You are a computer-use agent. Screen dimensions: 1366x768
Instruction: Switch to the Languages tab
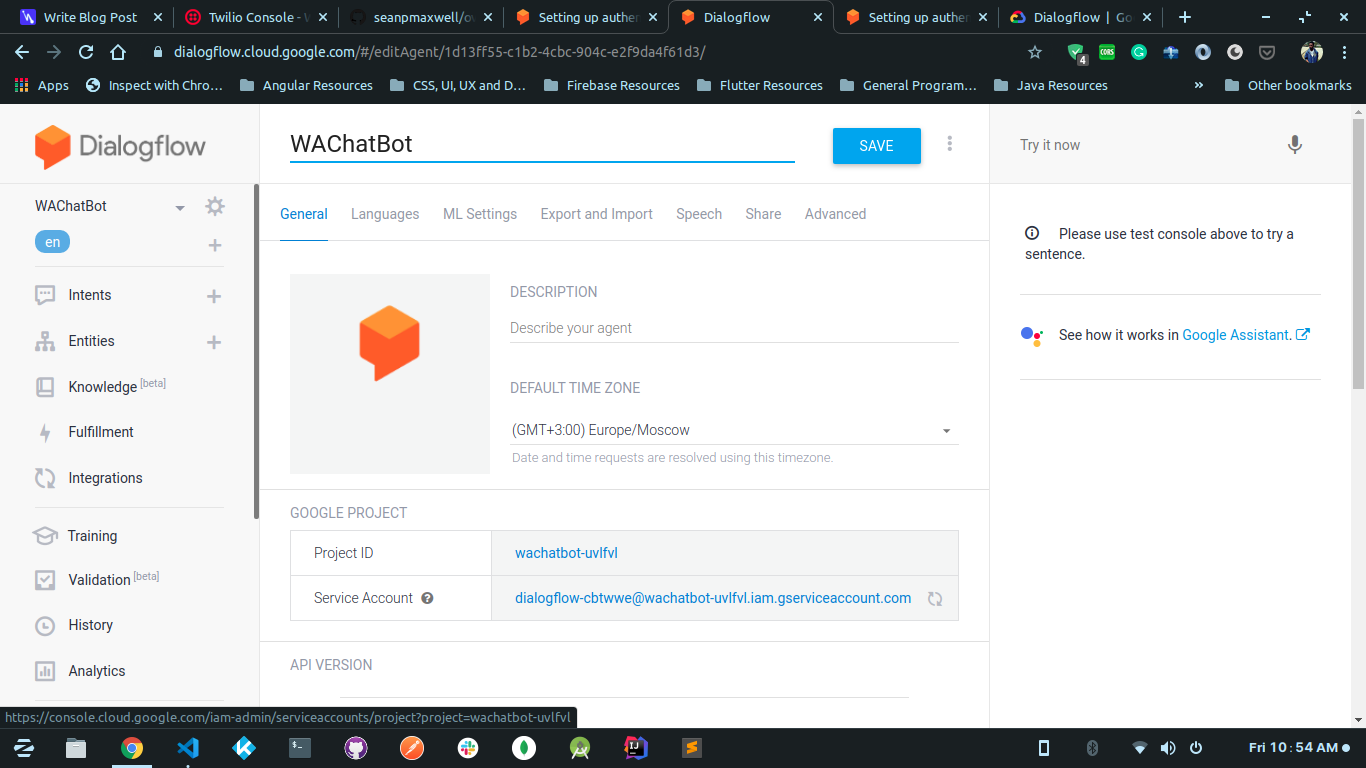click(x=385, y=214)
